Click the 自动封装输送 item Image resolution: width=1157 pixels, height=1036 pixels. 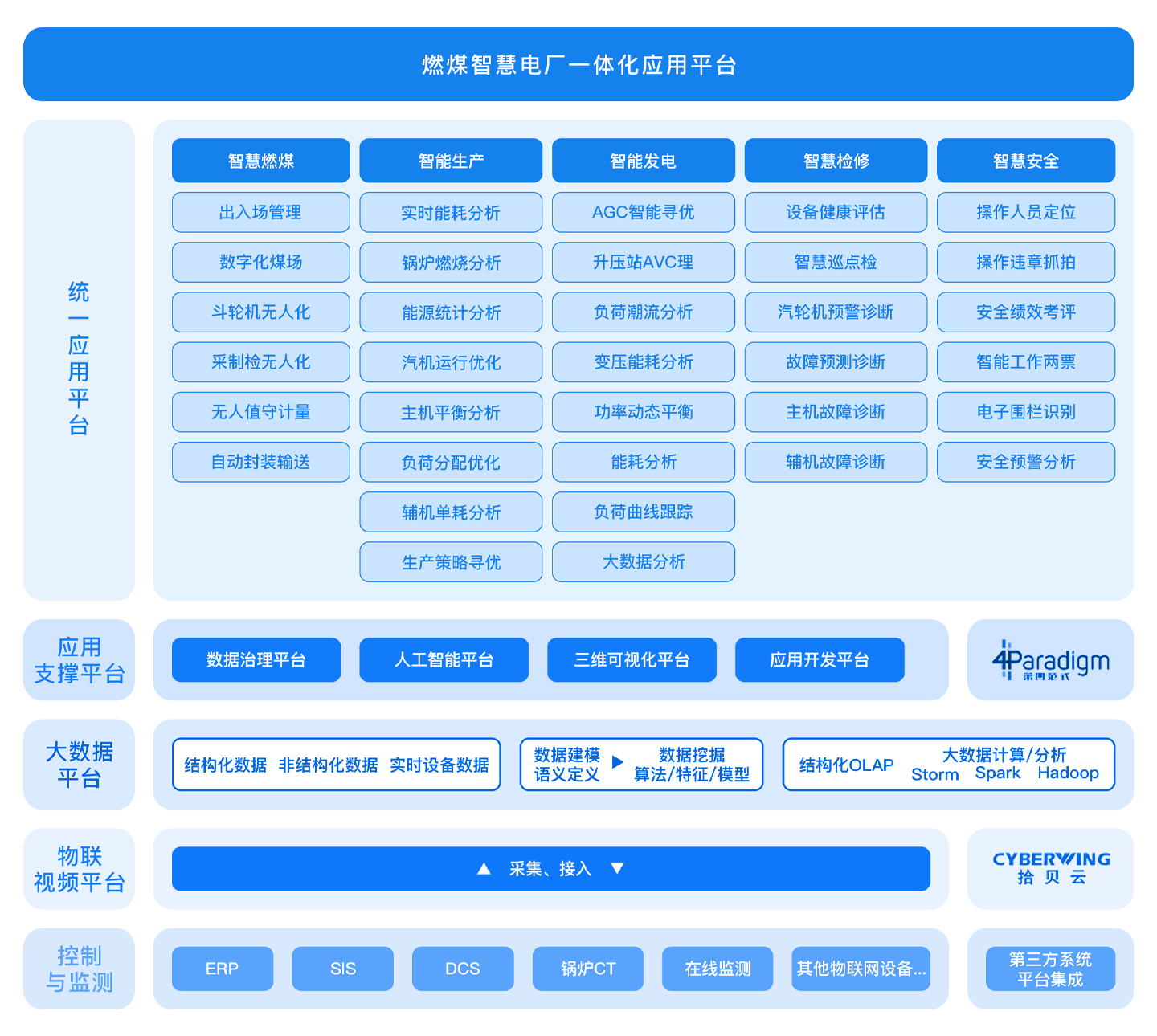point(261,462)
